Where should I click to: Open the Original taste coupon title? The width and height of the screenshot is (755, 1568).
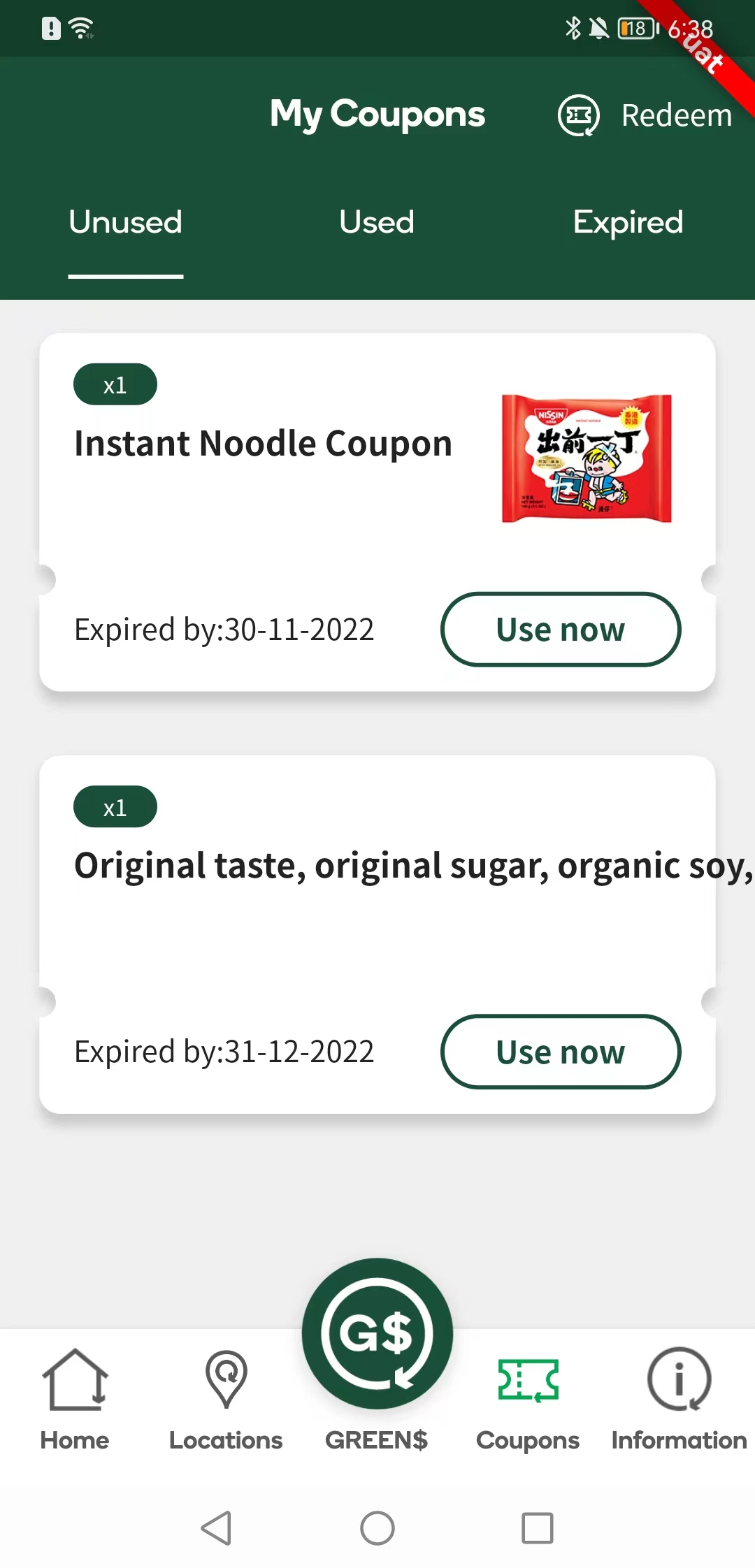tap(412, 866)
